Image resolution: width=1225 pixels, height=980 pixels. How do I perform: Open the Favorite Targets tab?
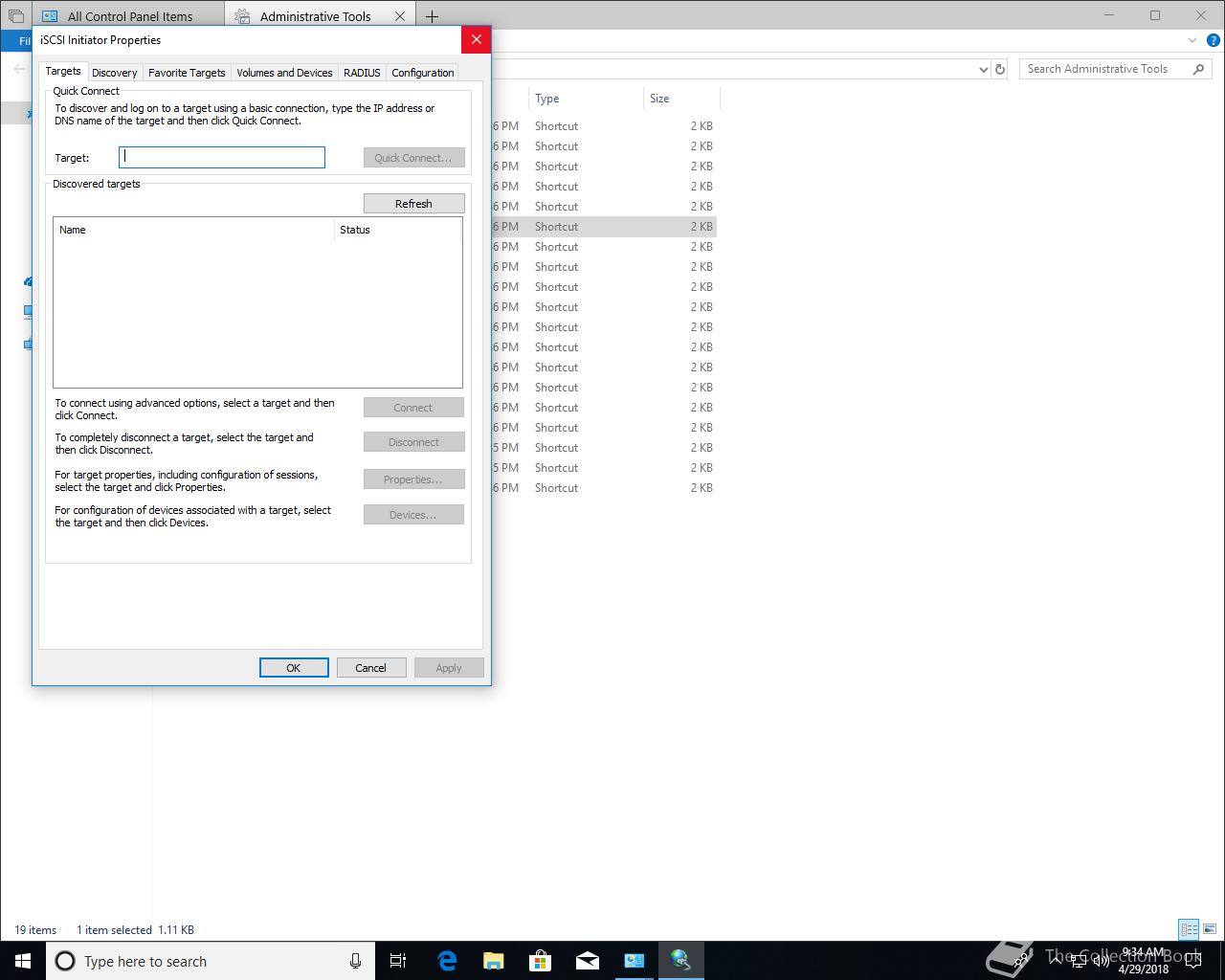[x=187, y=73]
